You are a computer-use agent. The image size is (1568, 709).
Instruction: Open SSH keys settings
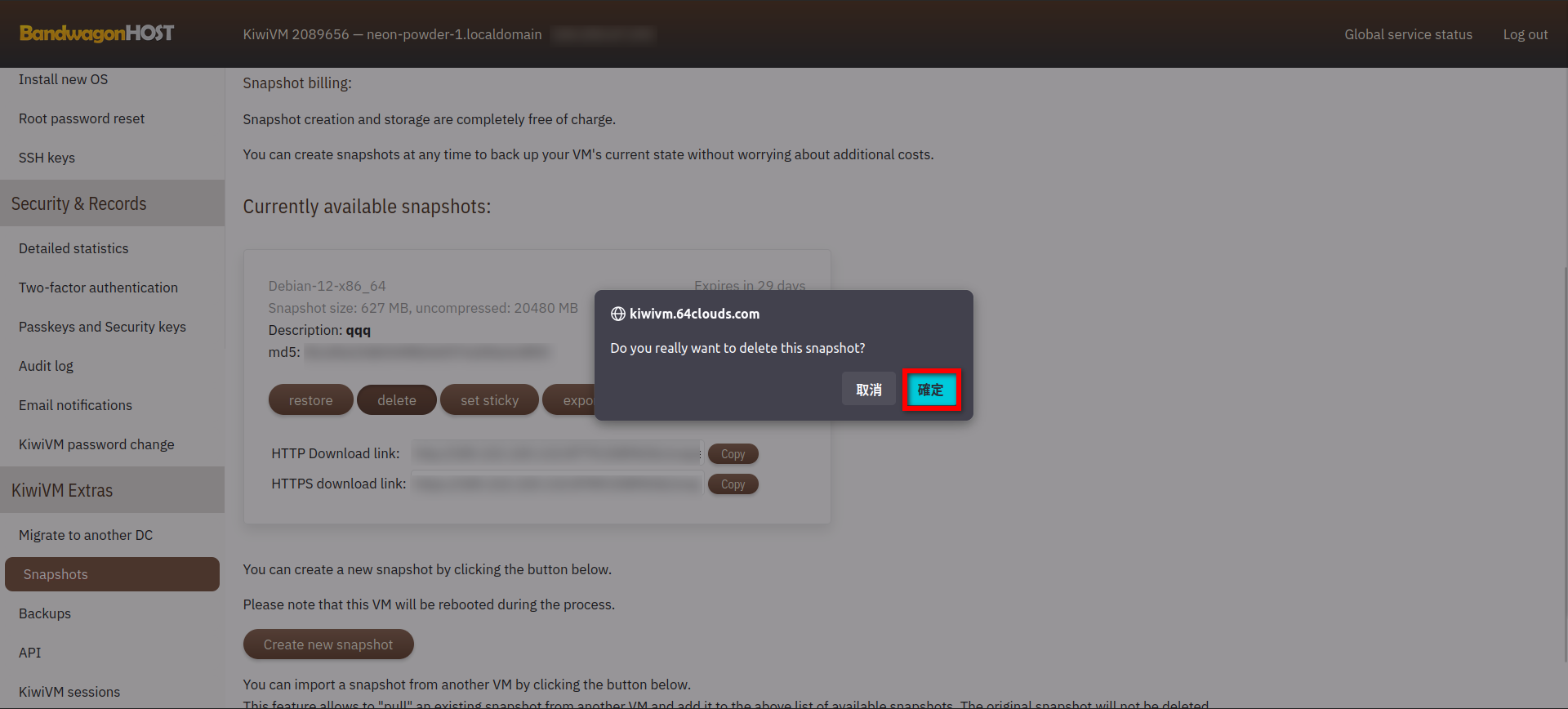pos(47,158)
